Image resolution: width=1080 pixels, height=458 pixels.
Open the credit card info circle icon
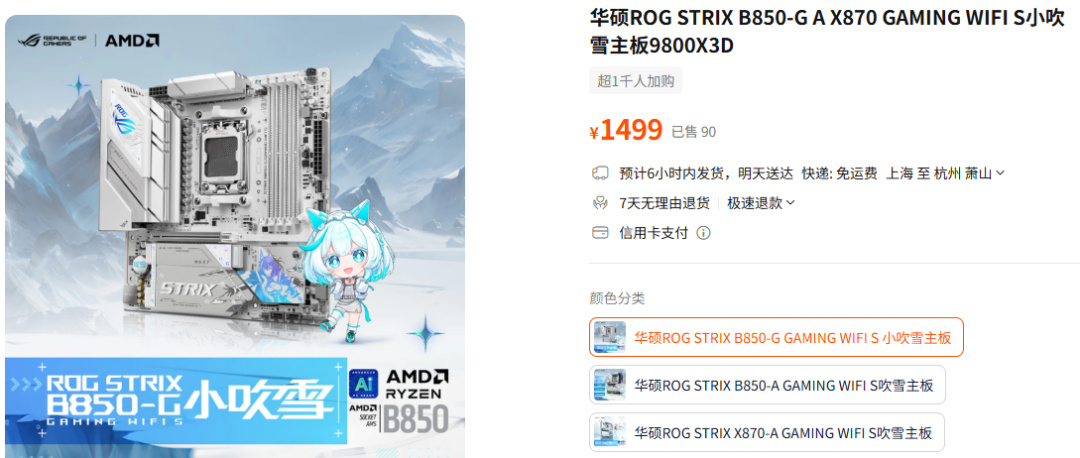coord(703,233)
